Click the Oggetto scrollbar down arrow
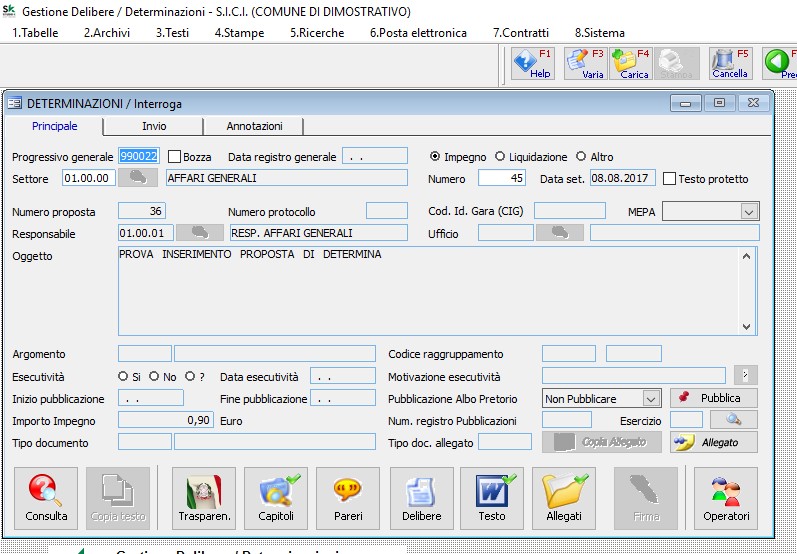Screen dimensions: 797x554 [x=746, y=327]
